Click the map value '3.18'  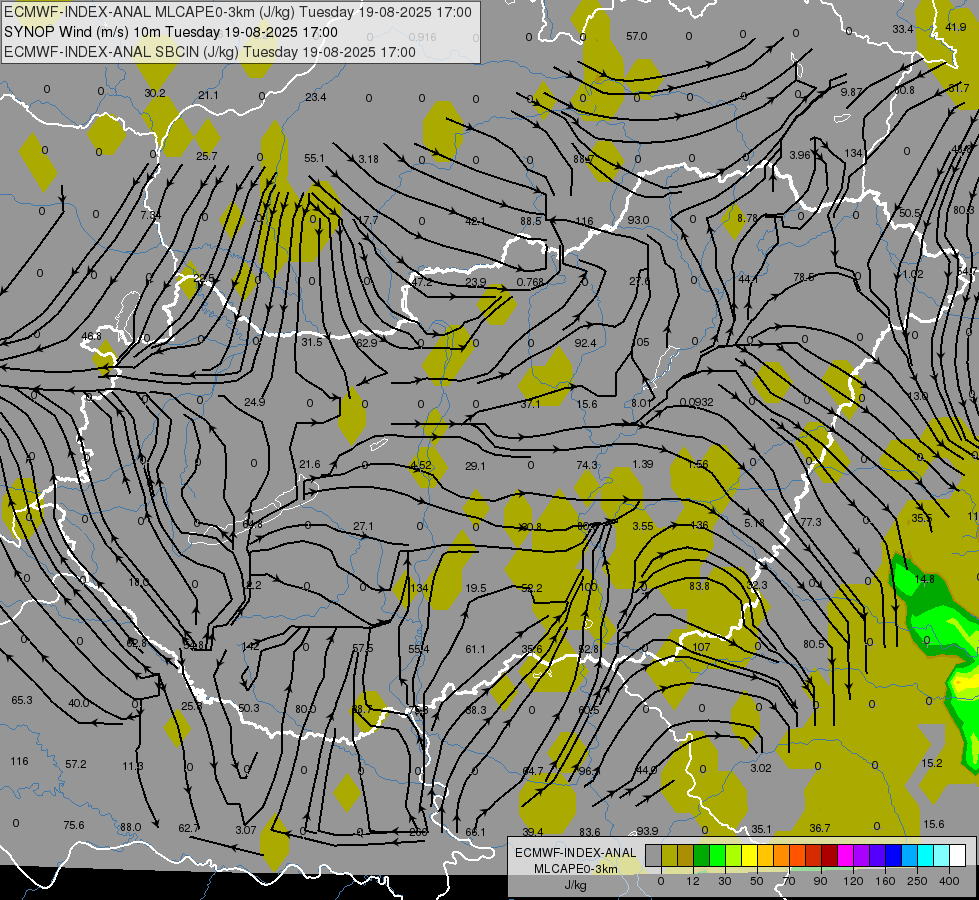368,159
